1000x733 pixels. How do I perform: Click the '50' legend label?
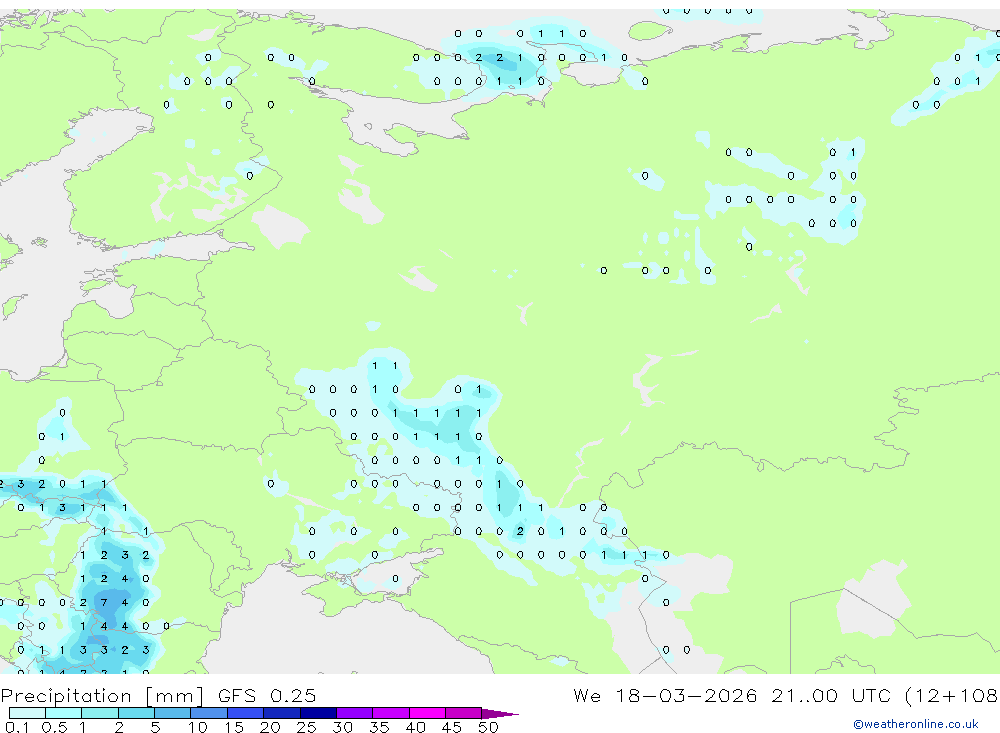point(488,727)
